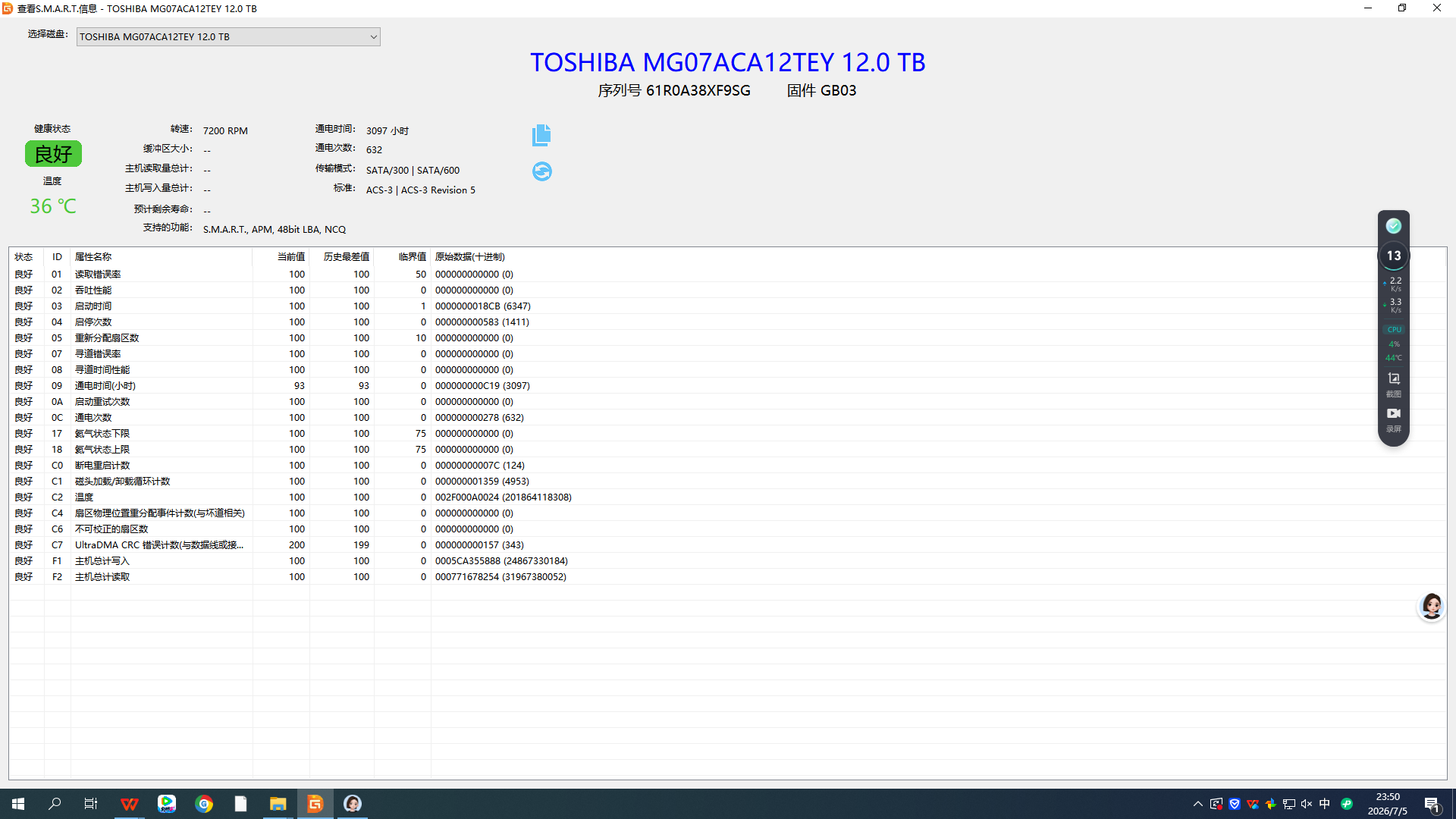This screenshot has width=1456, height=819.
Task: Select the 启动重试次数 attribute row
Action: (x=728, y=402)
